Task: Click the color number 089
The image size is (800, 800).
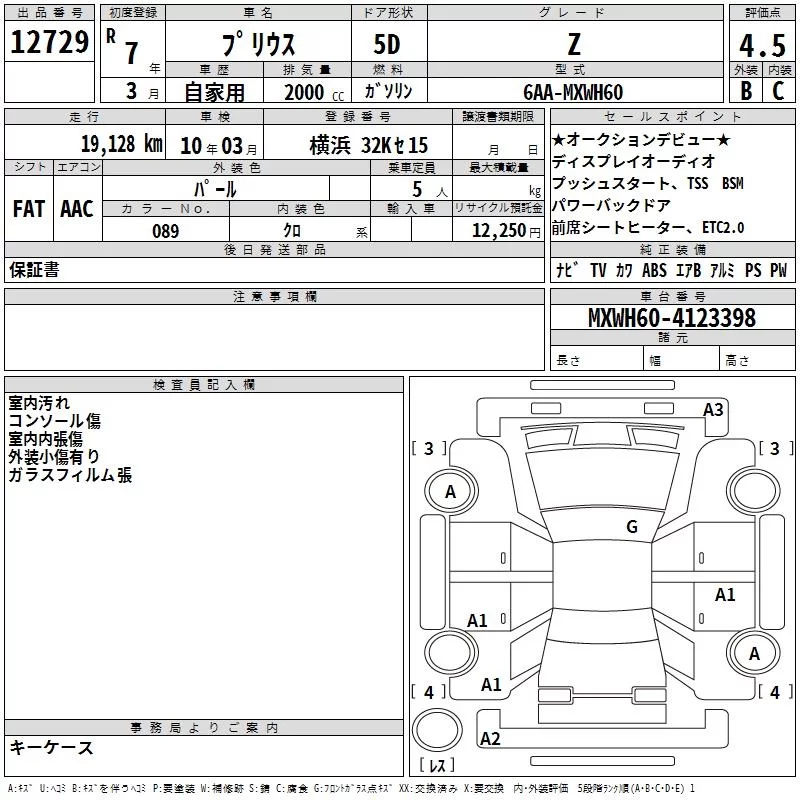Action: pyautogui.click(x=165, y=231)
